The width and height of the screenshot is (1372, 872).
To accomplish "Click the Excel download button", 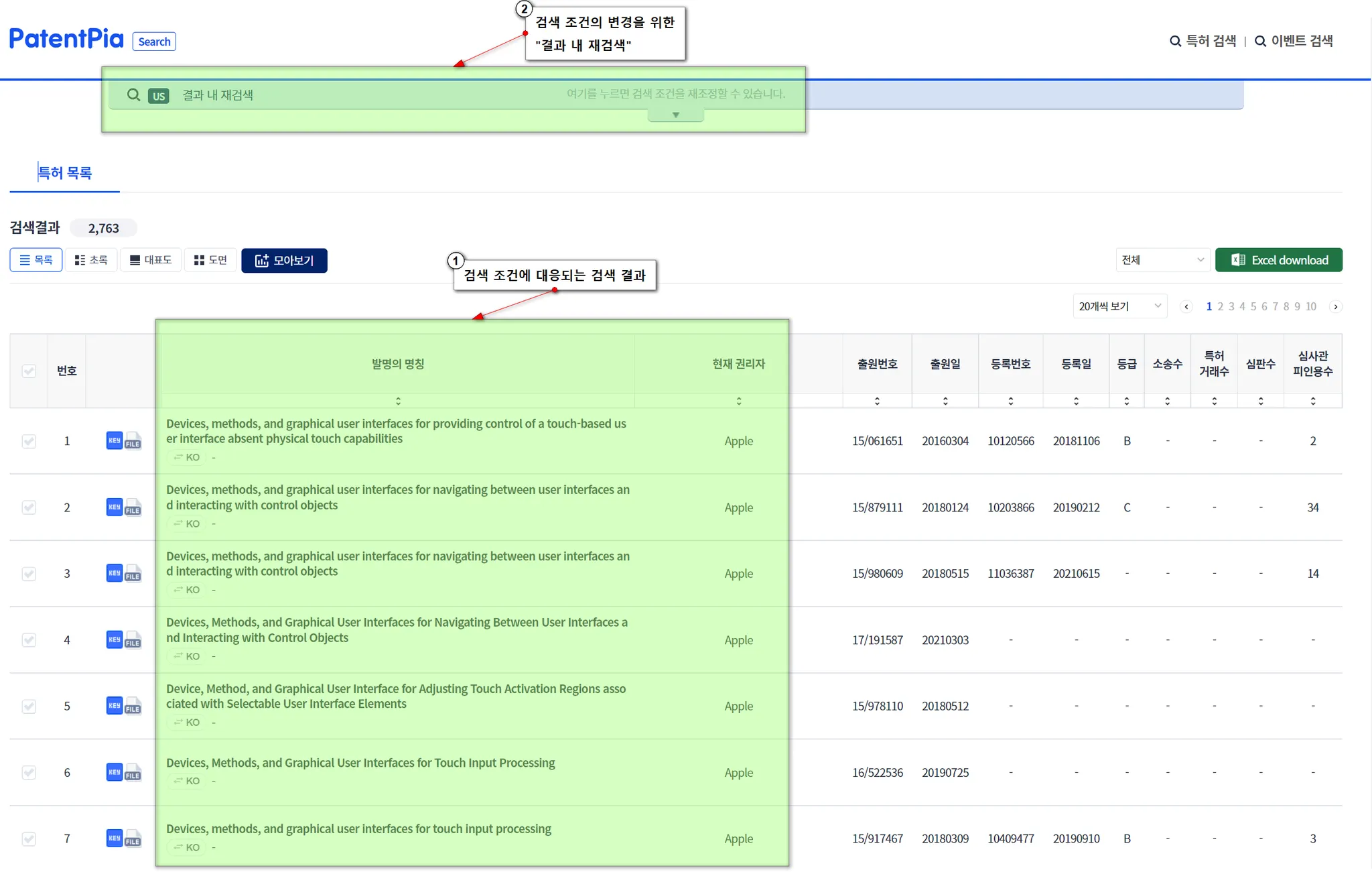I will pos(1278,260).
